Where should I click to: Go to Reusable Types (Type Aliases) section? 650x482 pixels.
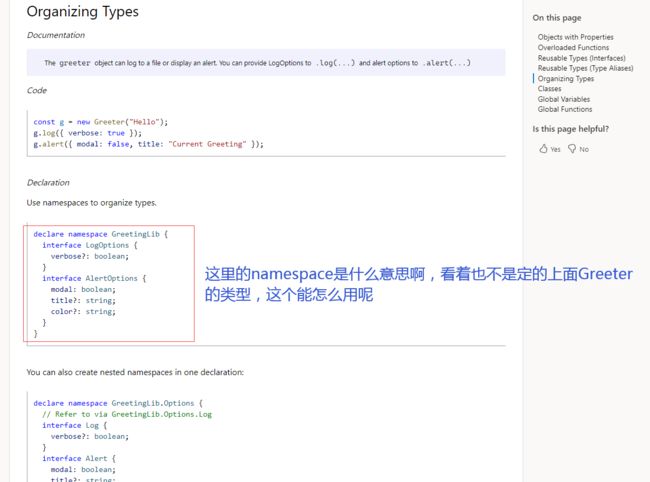pos(585,68)
